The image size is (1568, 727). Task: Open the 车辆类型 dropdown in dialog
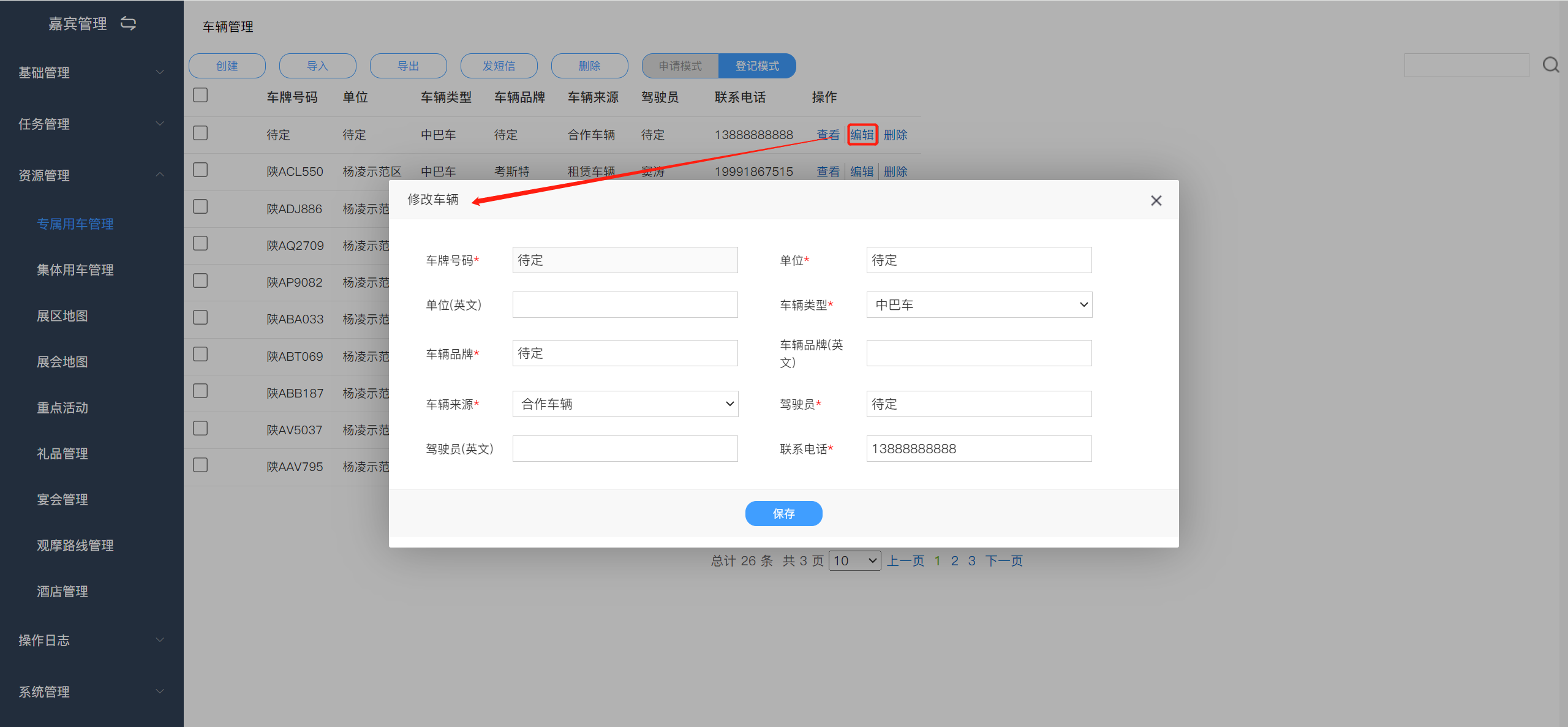(979, 304)
